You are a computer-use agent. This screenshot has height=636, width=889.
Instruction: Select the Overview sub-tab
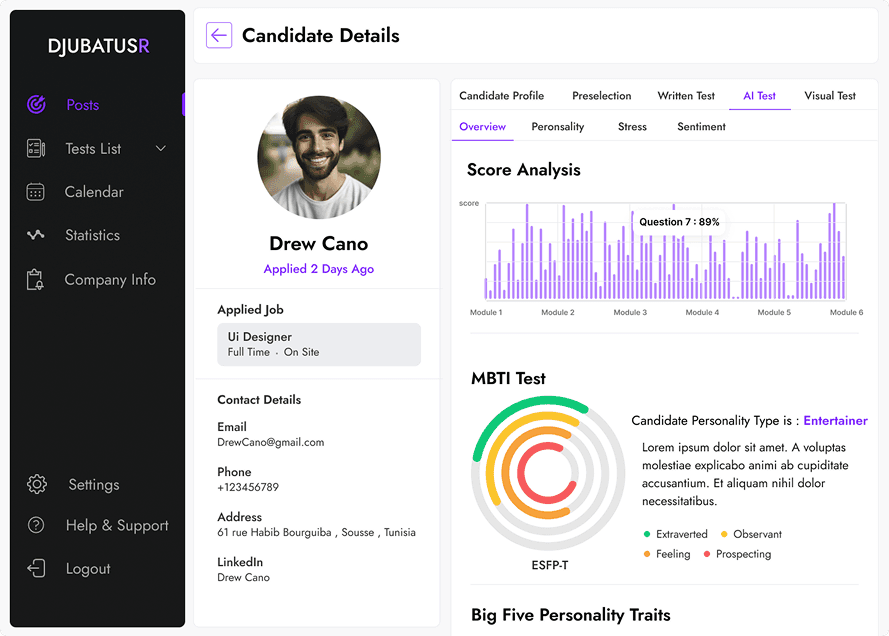[482, 126]
